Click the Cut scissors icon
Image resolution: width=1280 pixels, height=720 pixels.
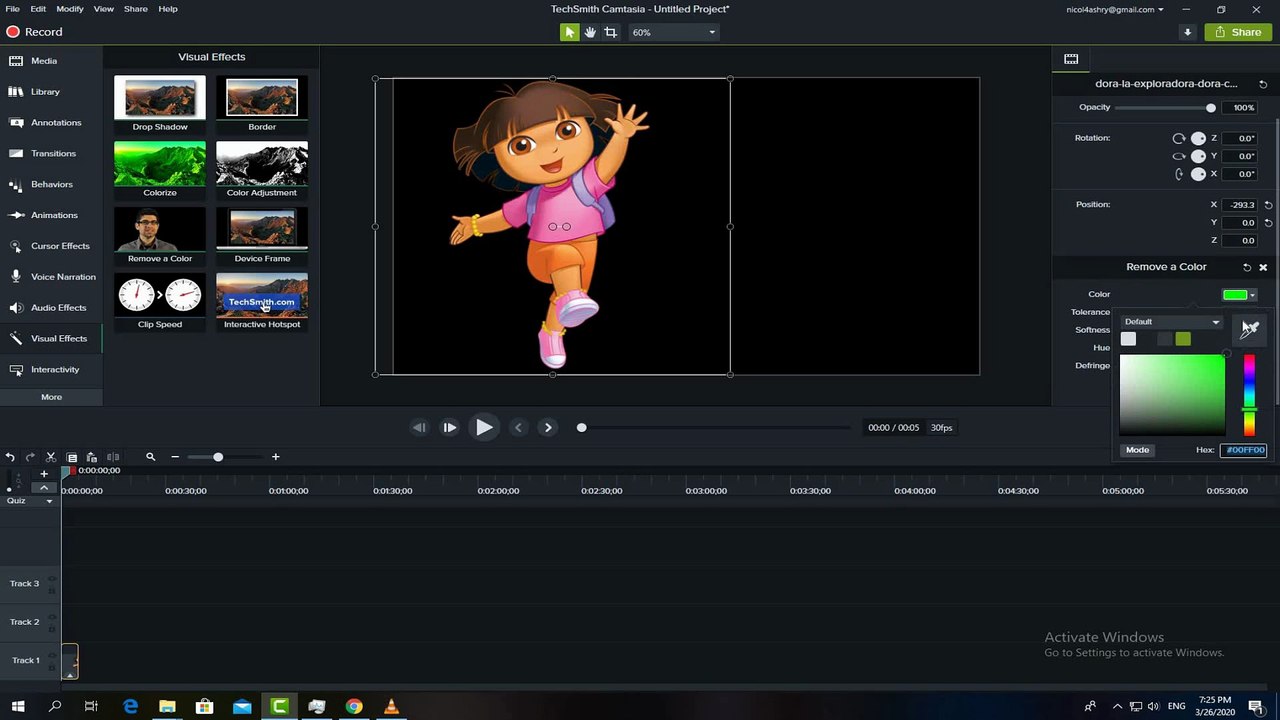coord(51,457)
